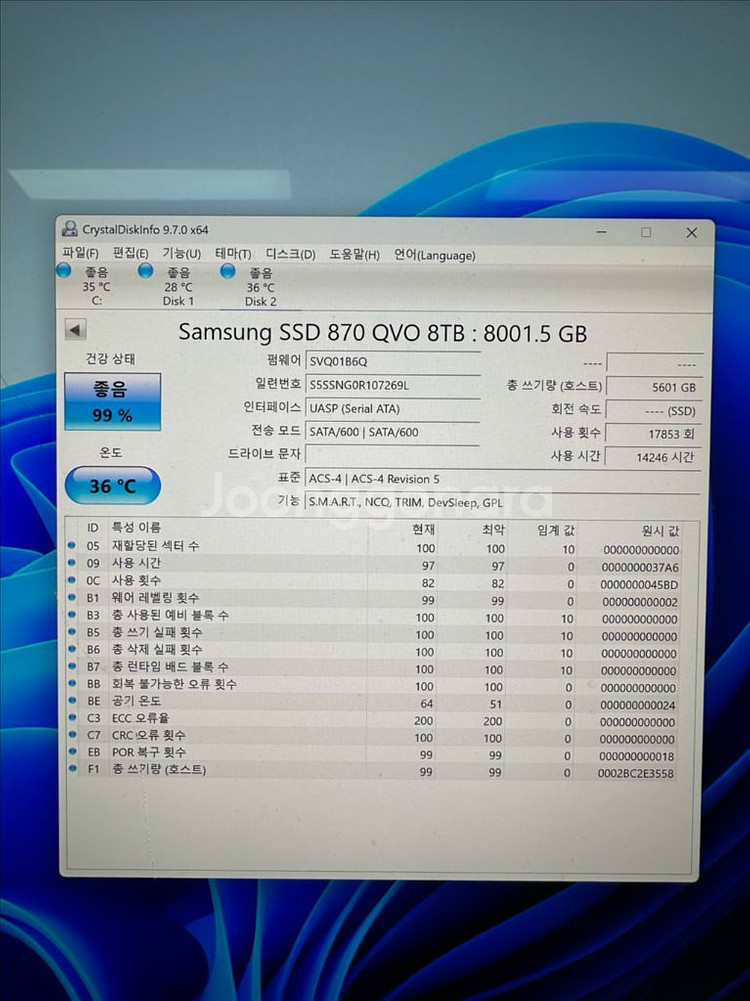Click the transfer mode field SATA/600 | SATA/600

(393, 432)
